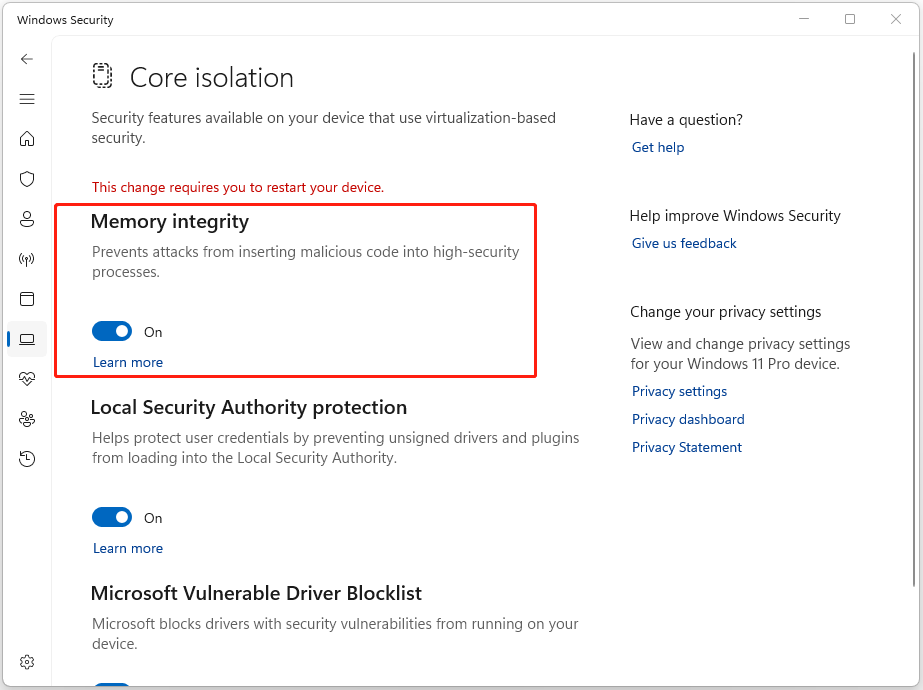Open Privacy settings link

(x=679, y=391)
